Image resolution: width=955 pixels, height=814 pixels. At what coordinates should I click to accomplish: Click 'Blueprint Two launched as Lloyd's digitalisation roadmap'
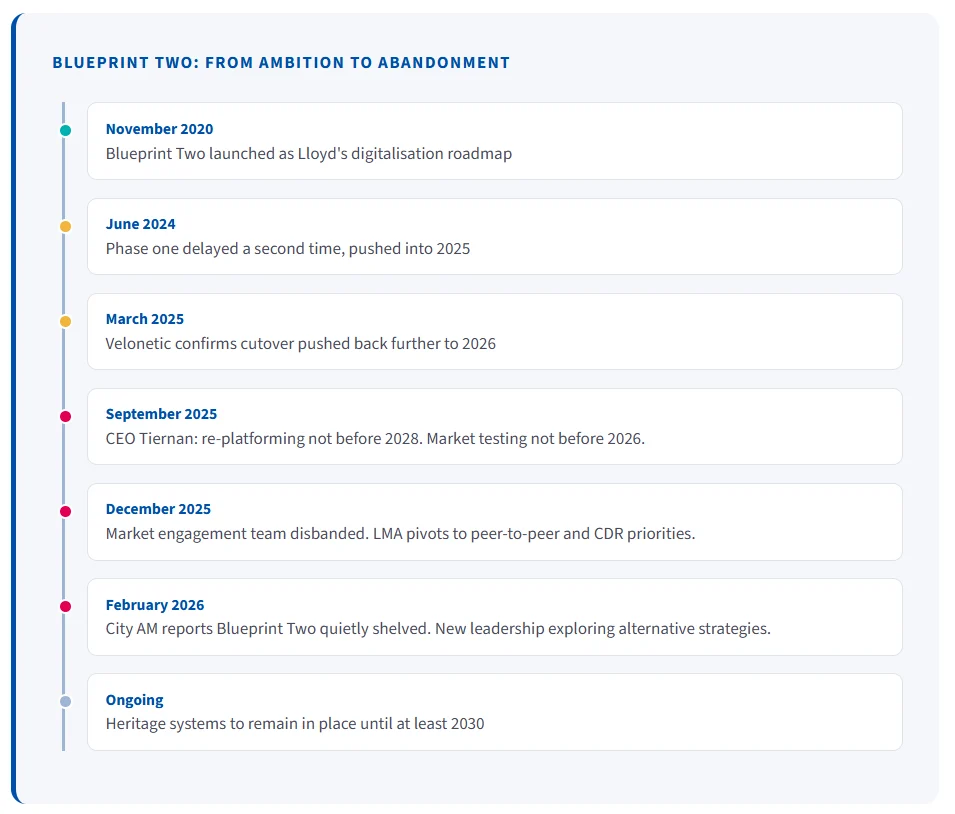[x=309, y=154]
